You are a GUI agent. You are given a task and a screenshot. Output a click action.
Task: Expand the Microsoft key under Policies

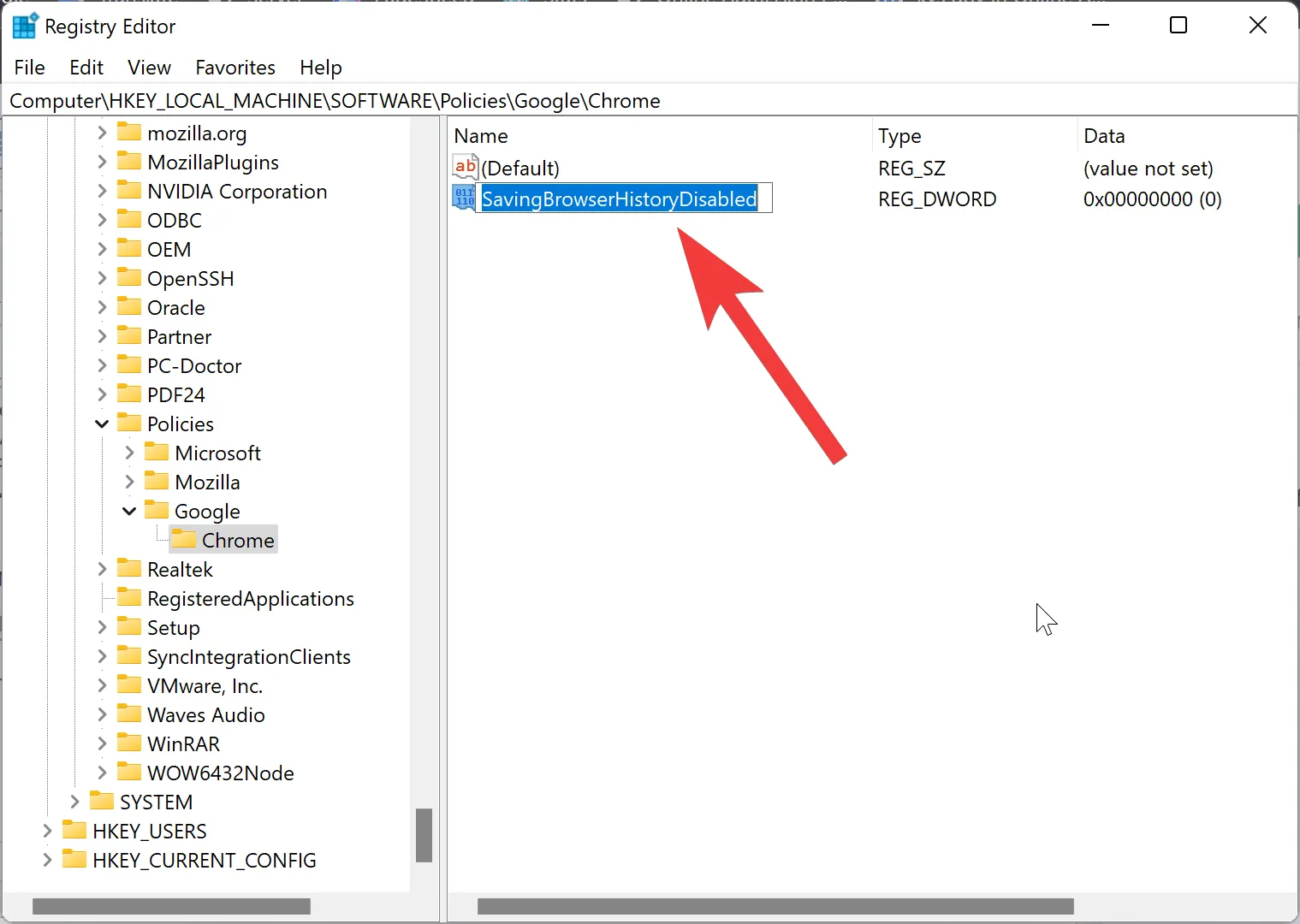coord(129,453)
